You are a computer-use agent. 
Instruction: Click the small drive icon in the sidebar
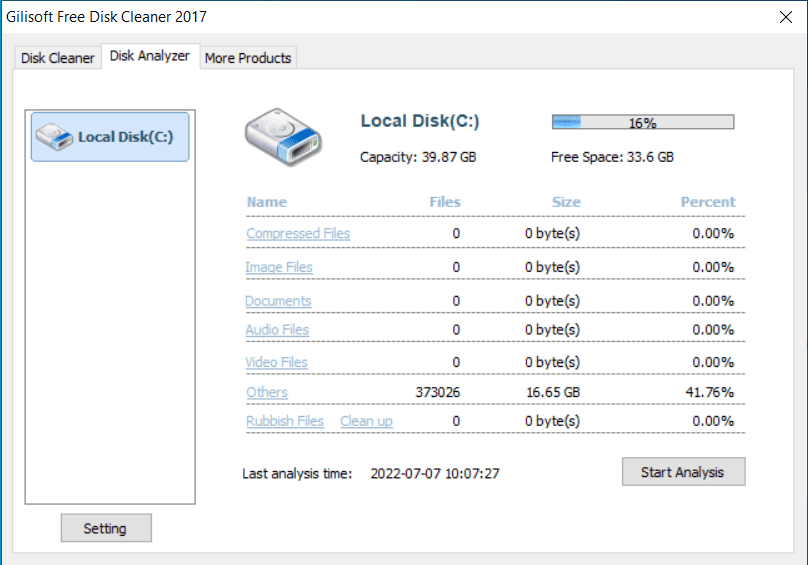coord(54,137)
